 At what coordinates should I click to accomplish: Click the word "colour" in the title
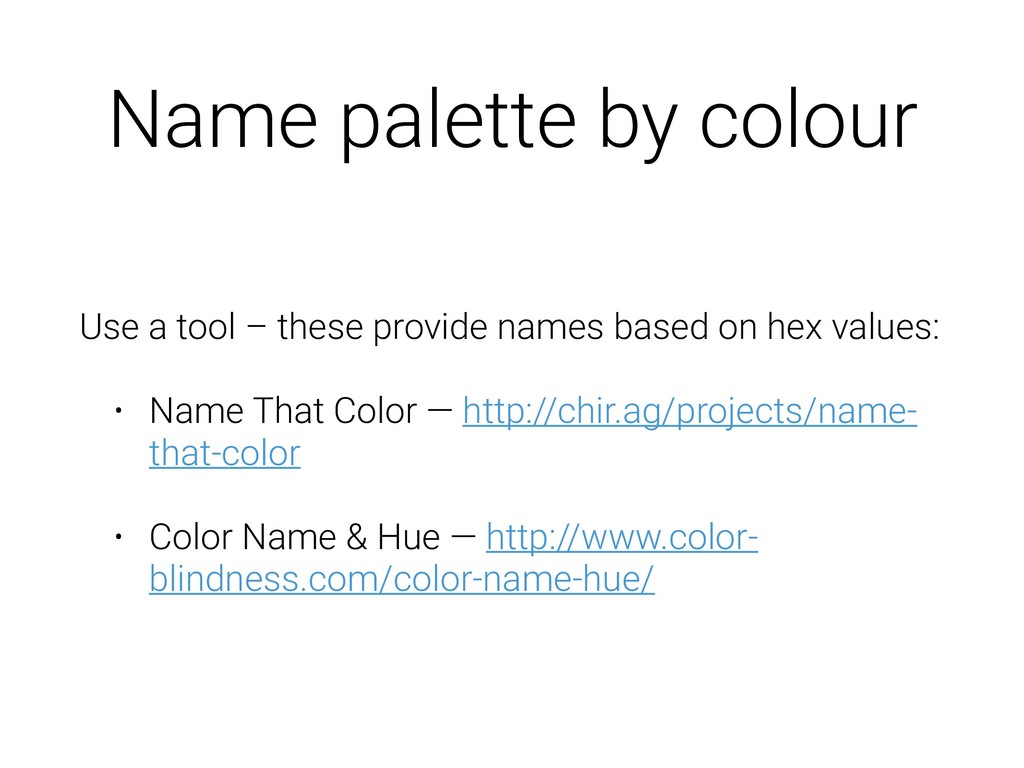point(806,120)
